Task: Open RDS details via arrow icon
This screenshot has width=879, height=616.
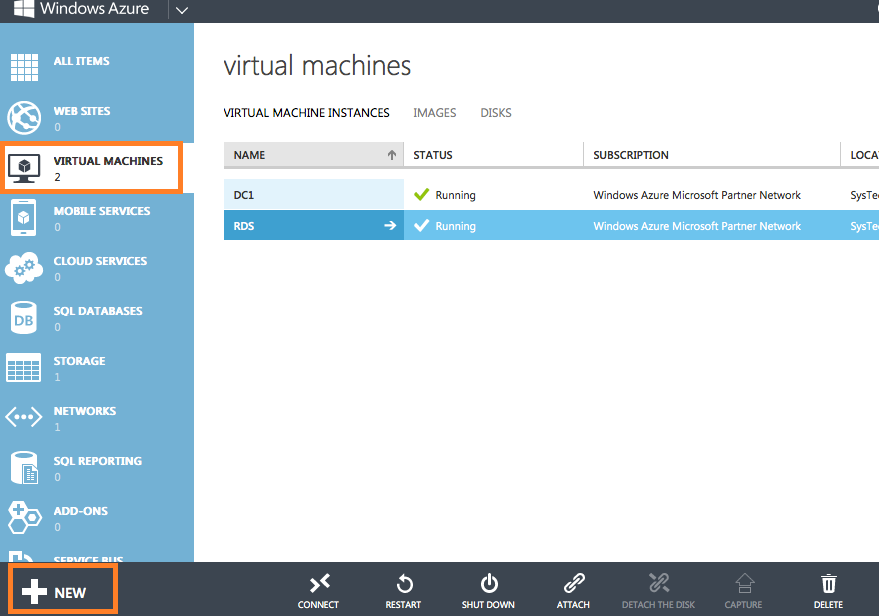Action: point(390,225)
